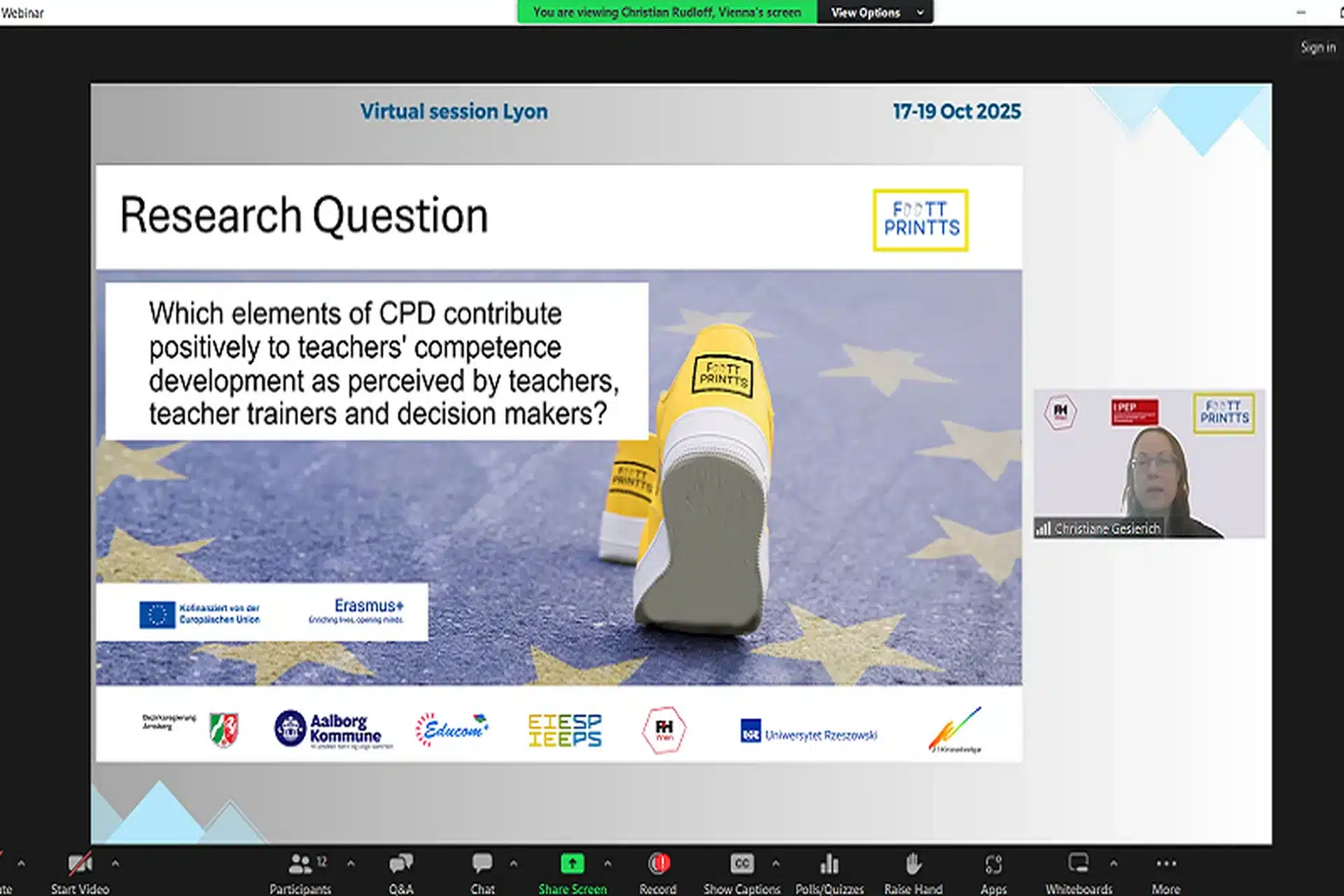The image size is (1344, 896).
Task: Enable Show Captions
Action: coord(741,864)
